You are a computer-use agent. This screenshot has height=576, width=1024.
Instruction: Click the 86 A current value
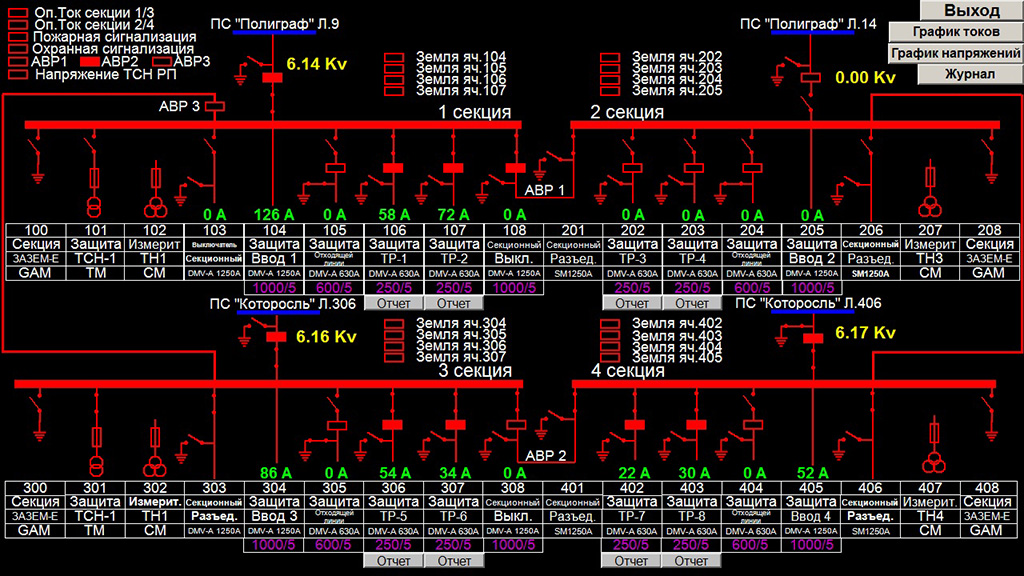coord(276,473)
